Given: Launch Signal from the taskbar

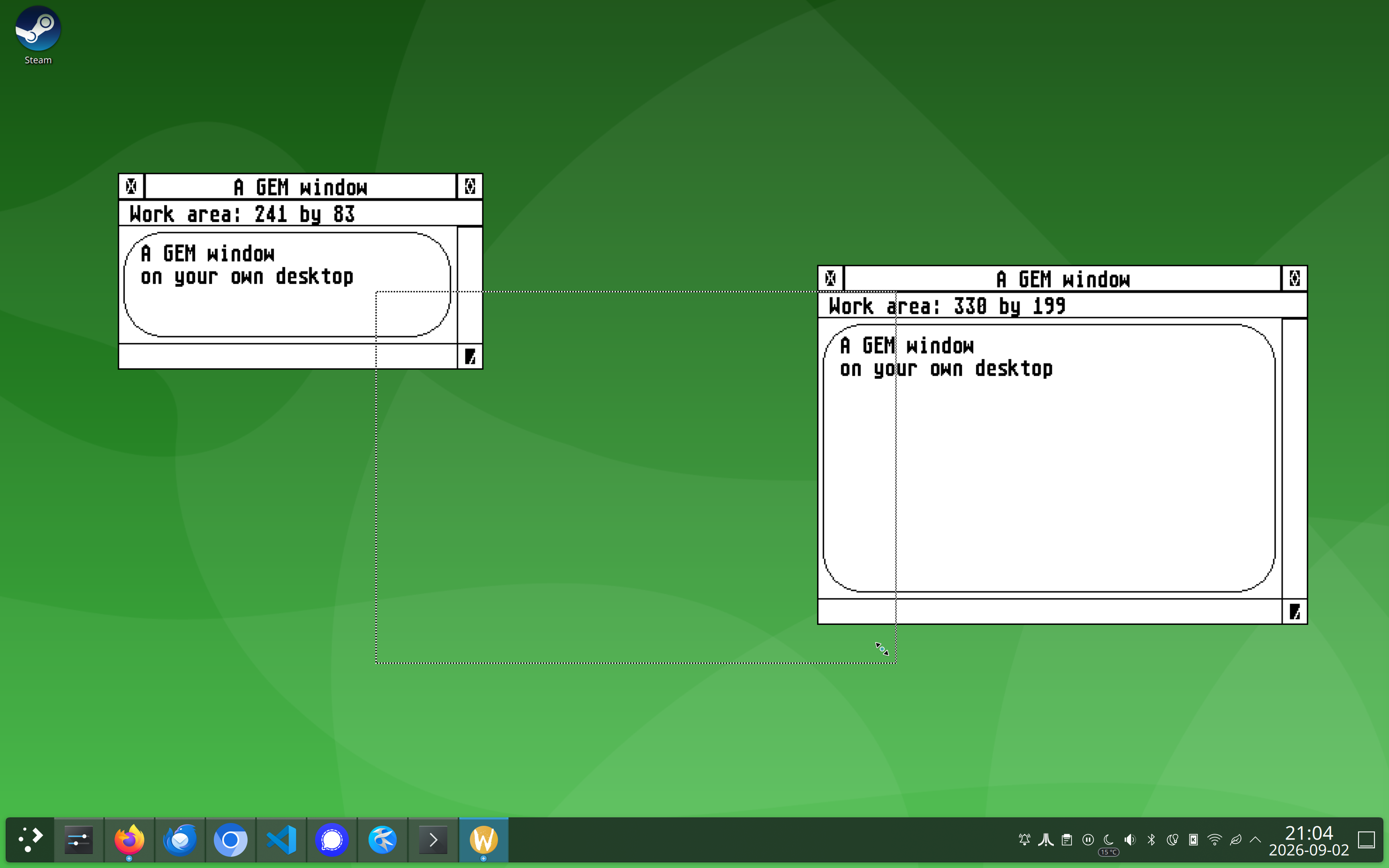Looking at the screenshot, I should tap(332, 840).
